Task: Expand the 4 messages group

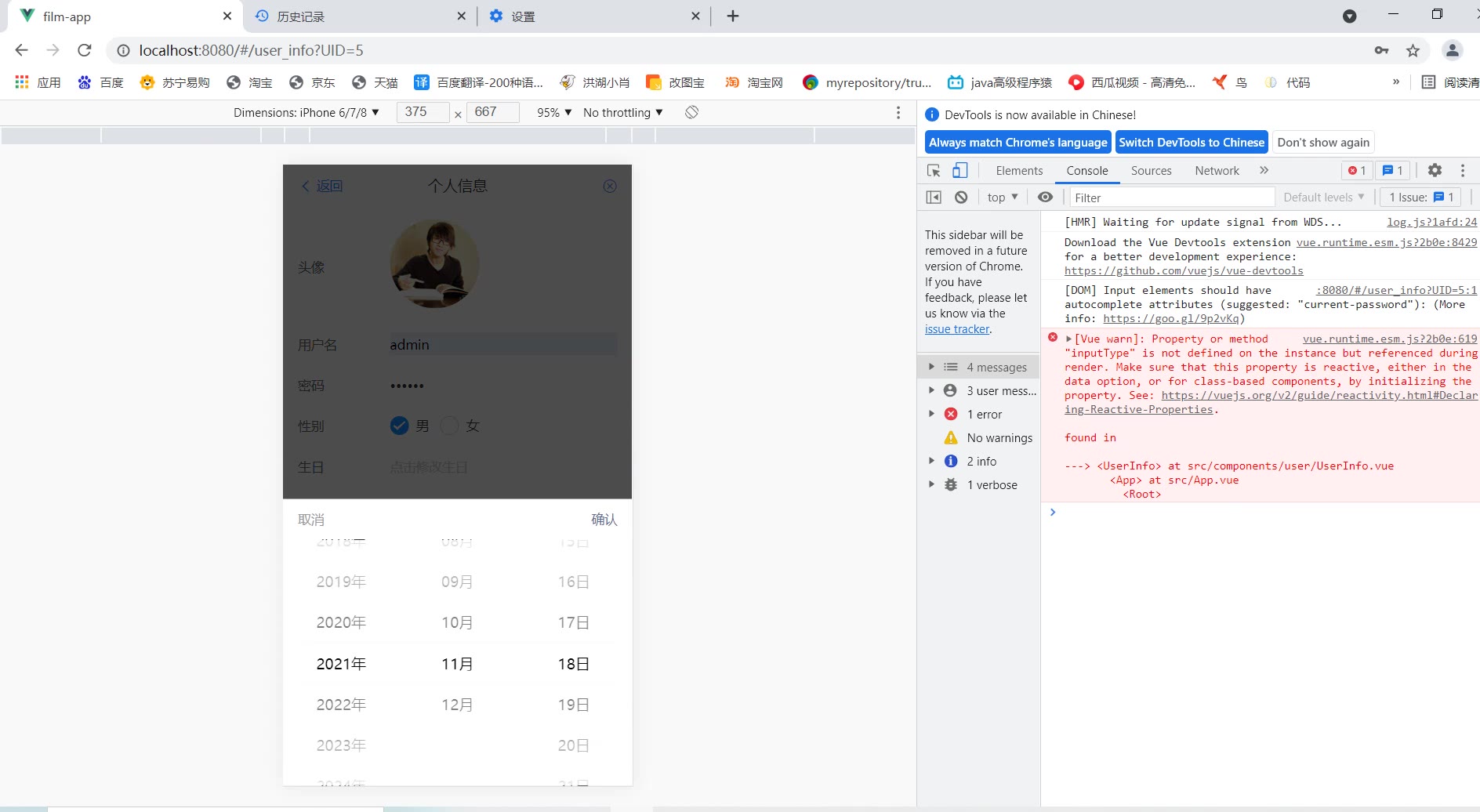Action: 931,367
